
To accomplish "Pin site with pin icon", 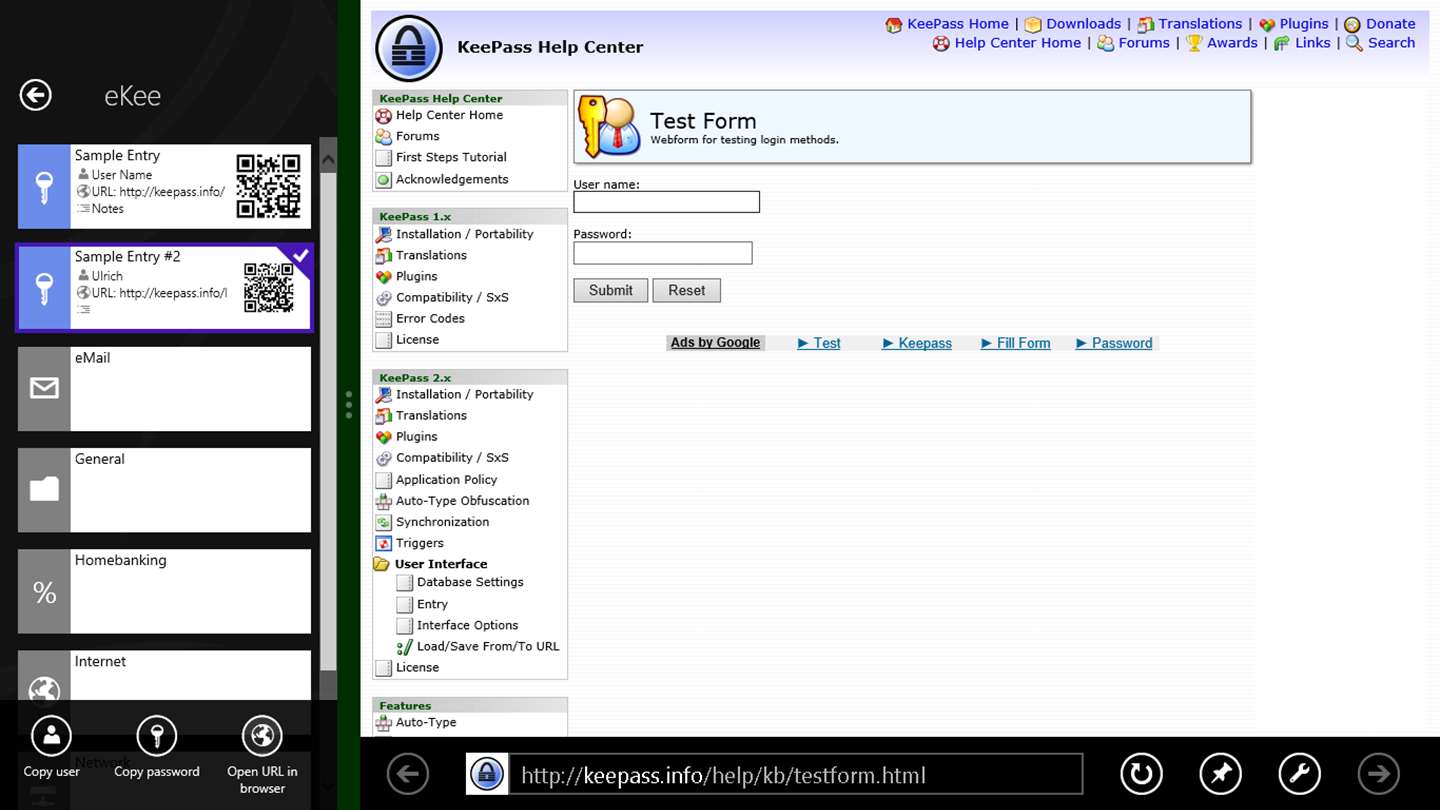I will point(1221,774).
